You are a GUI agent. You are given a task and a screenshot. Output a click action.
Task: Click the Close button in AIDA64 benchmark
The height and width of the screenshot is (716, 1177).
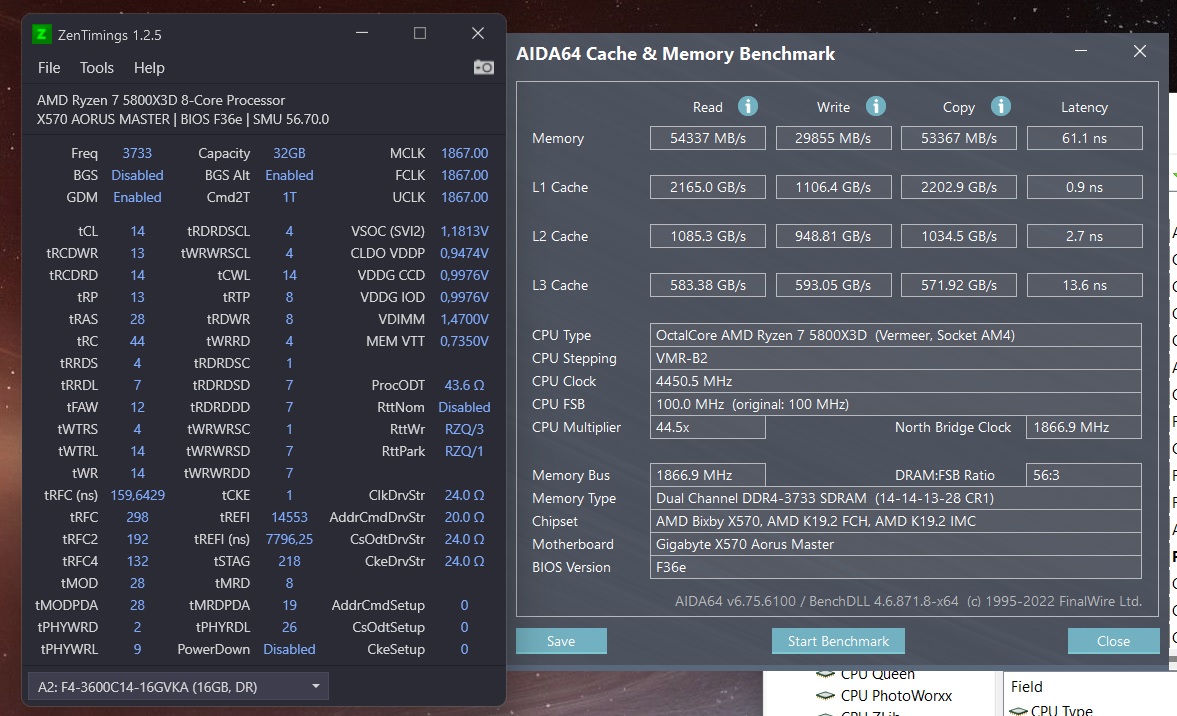1113,641
